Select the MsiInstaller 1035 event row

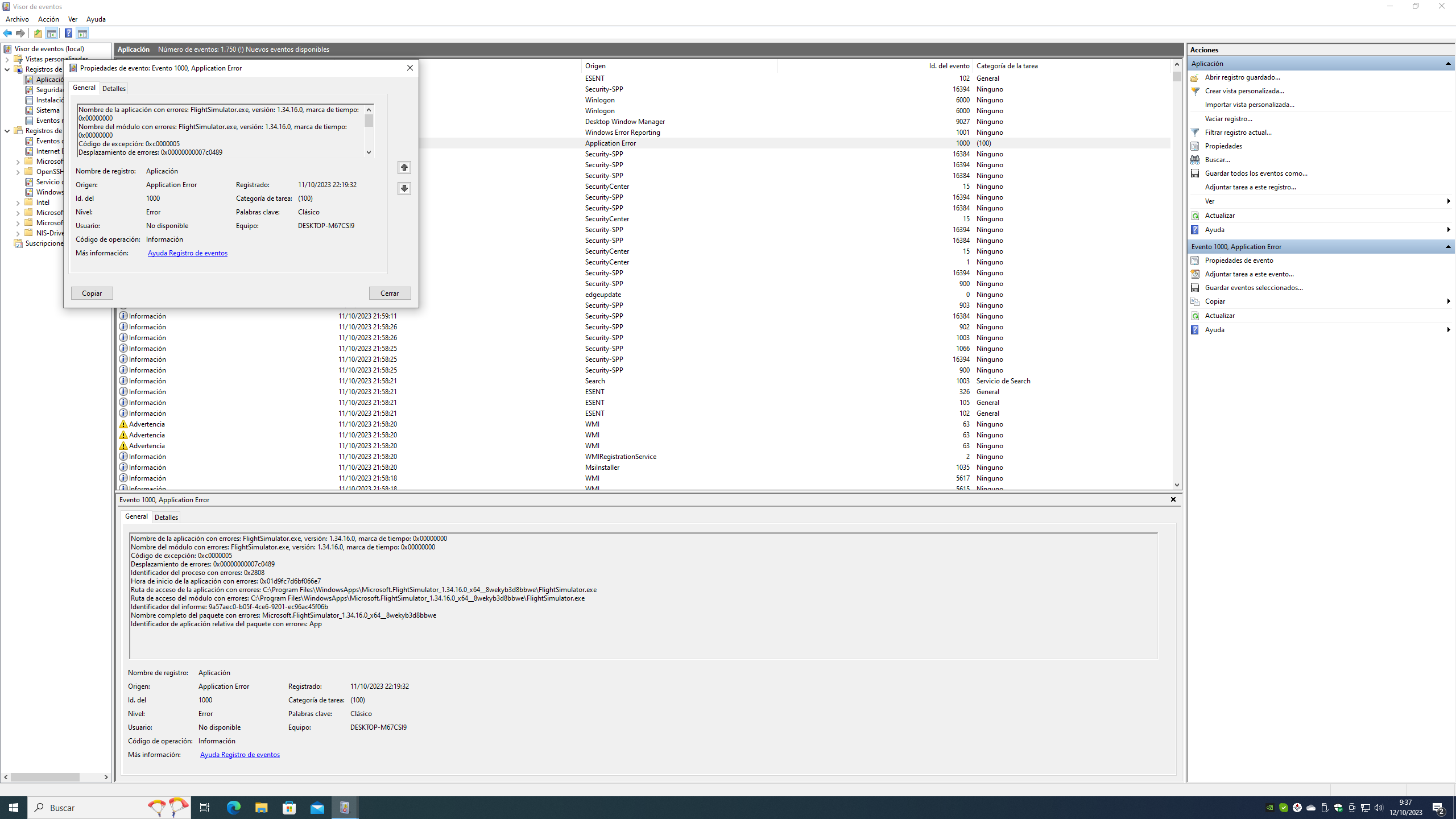pyautogui.click(x=644, y=468)
